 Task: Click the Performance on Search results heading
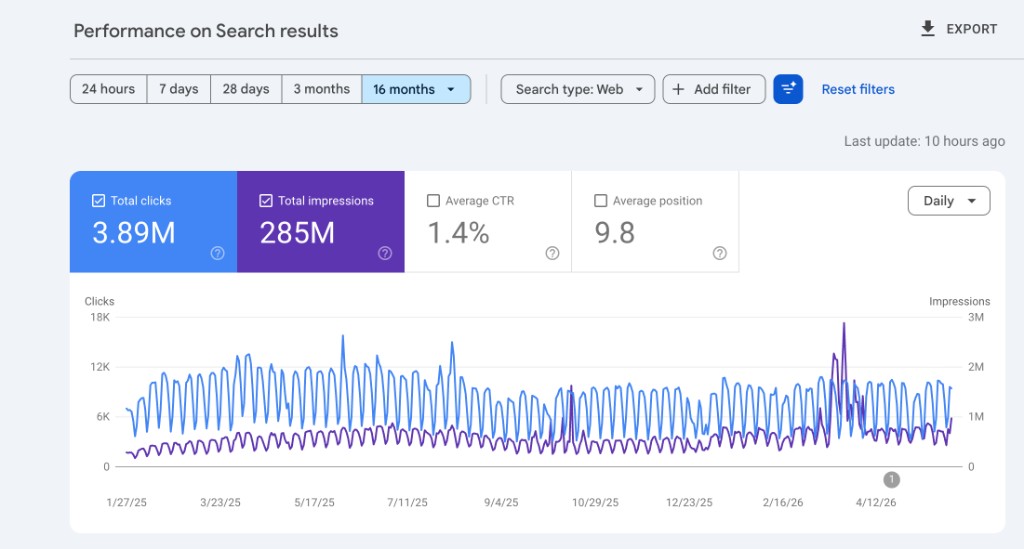(206, 31)
